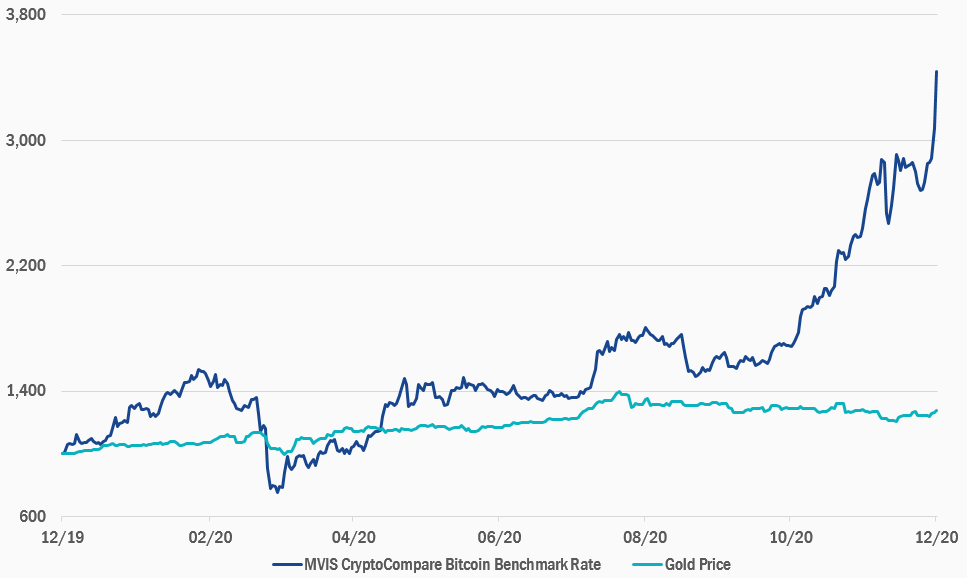967x578 pixels.
Task: Click the 12/20 x-axis date label
Action: click(935, 536)
